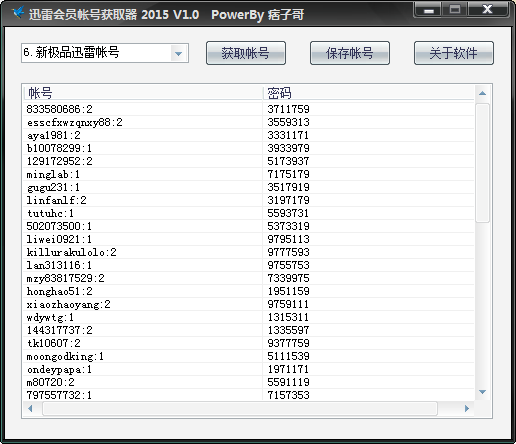Close the 迅雷会员帐号获取器 window
The image size is (516, 444).
coord(487,10)
